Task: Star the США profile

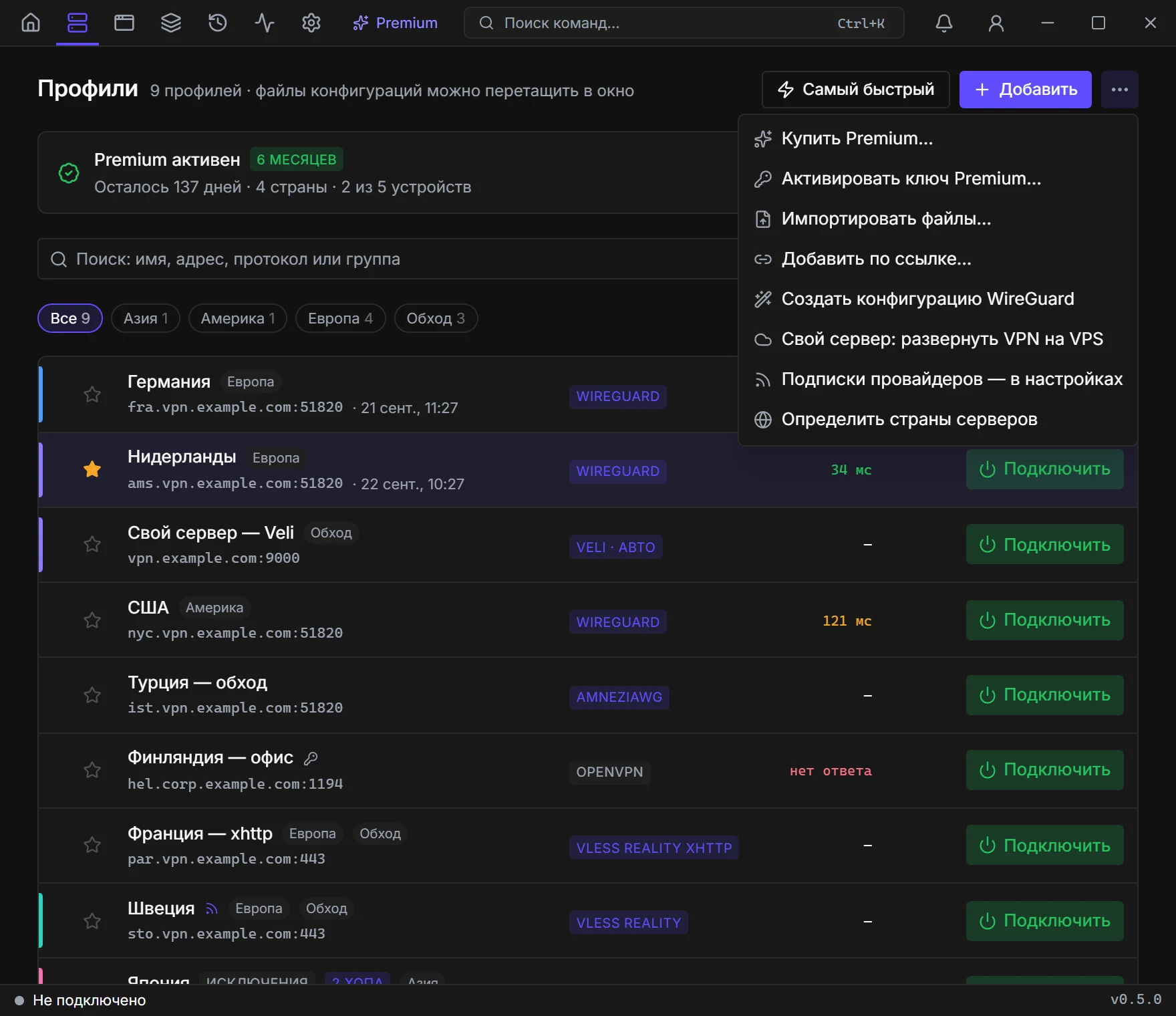Action: [92, 620]
